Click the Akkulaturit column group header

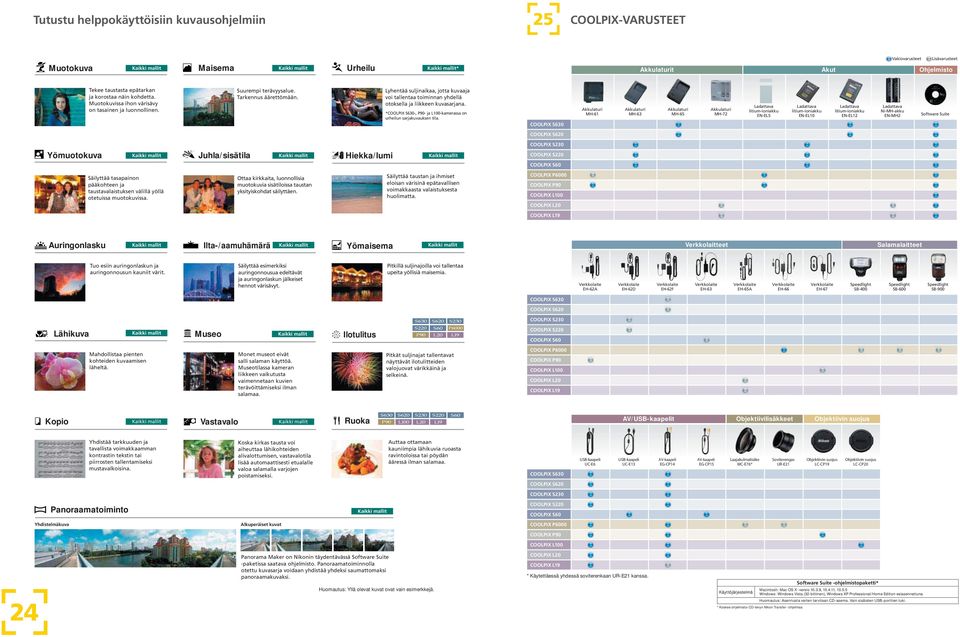click(x=657, y=70)
